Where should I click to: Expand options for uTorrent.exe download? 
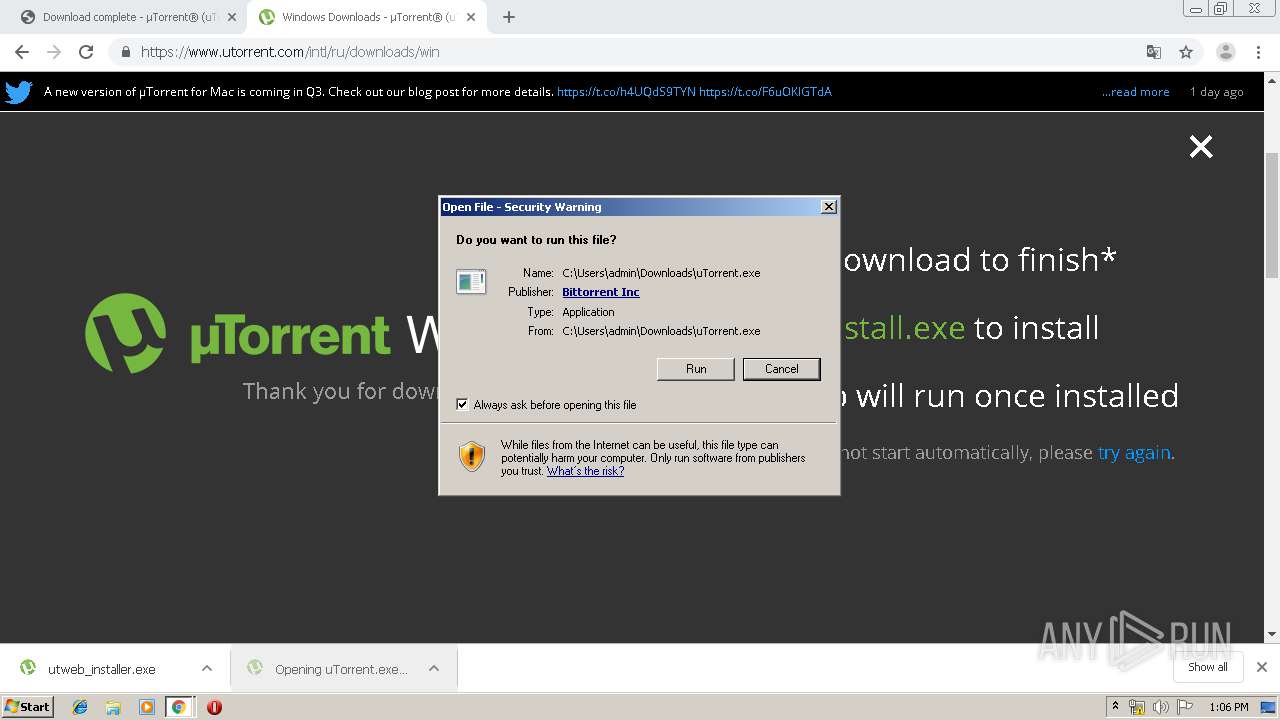(434, 669)
